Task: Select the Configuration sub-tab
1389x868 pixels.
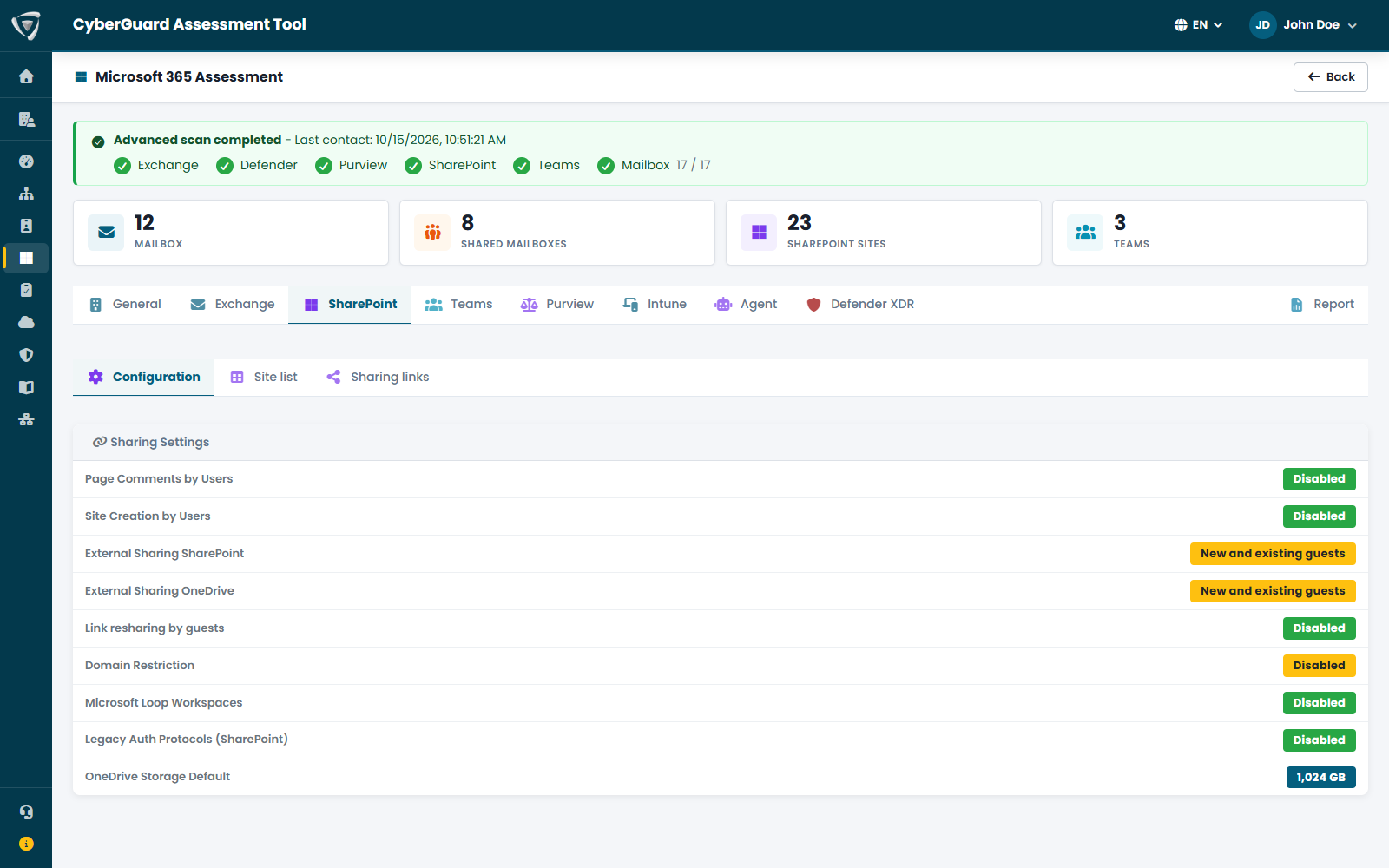Action: (143, 378)
